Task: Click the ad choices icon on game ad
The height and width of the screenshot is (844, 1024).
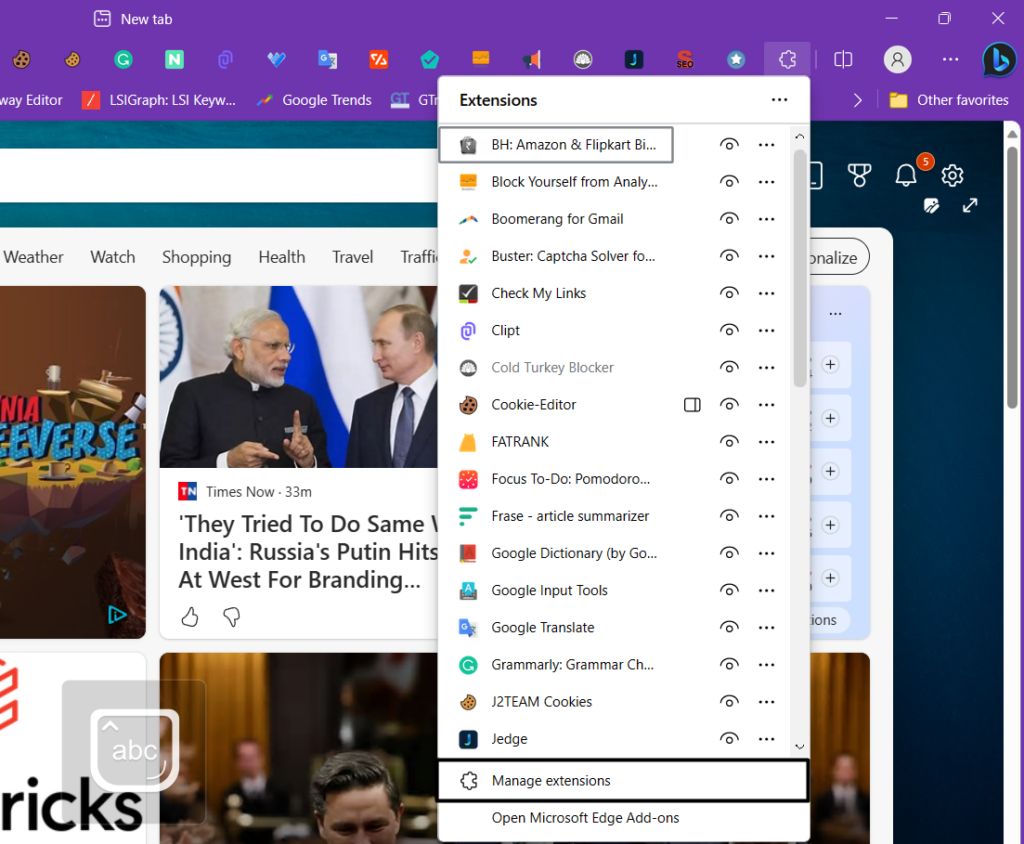Action: click(x=117, y=615)
